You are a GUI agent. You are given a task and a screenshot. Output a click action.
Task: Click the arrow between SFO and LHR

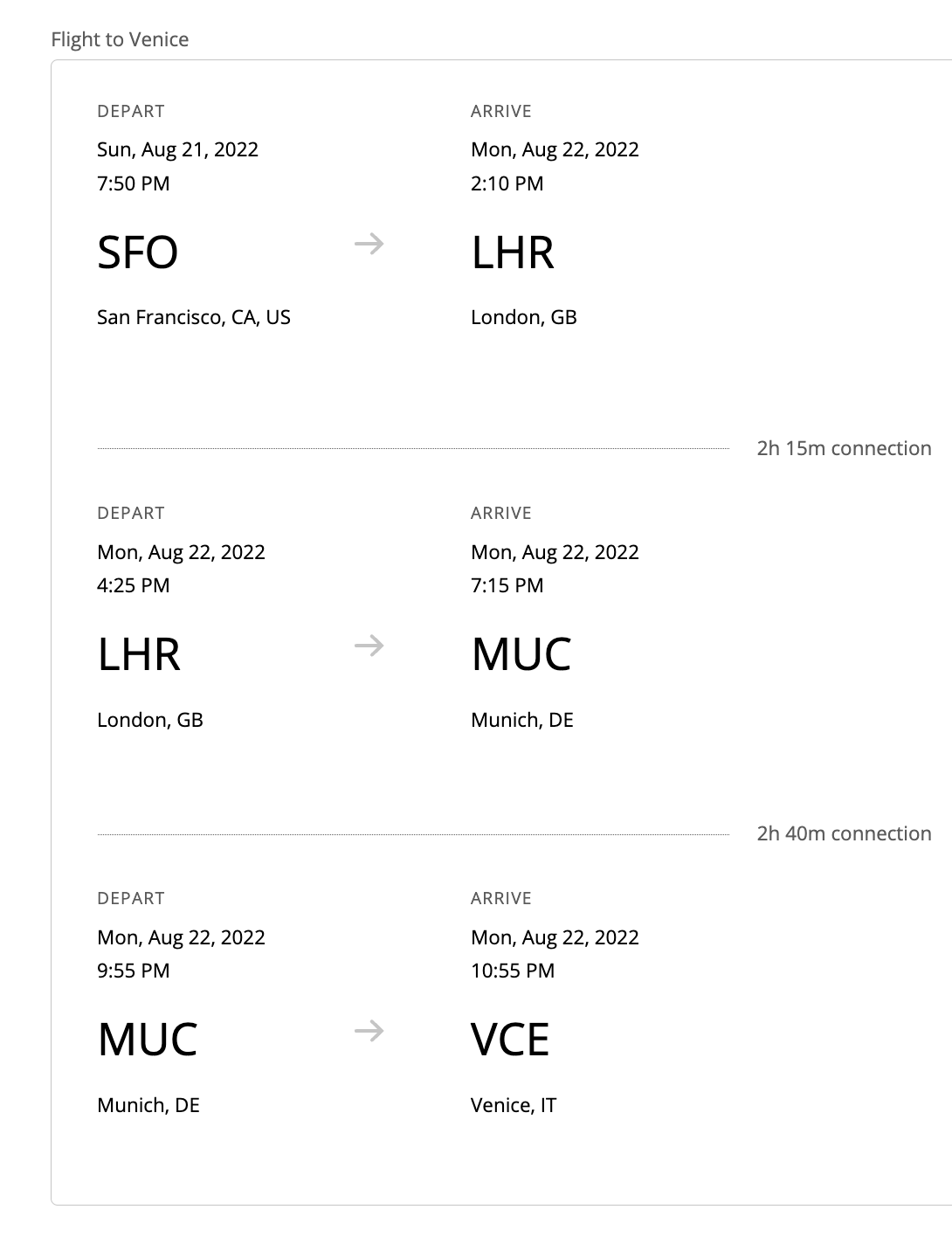pos(369,245)
